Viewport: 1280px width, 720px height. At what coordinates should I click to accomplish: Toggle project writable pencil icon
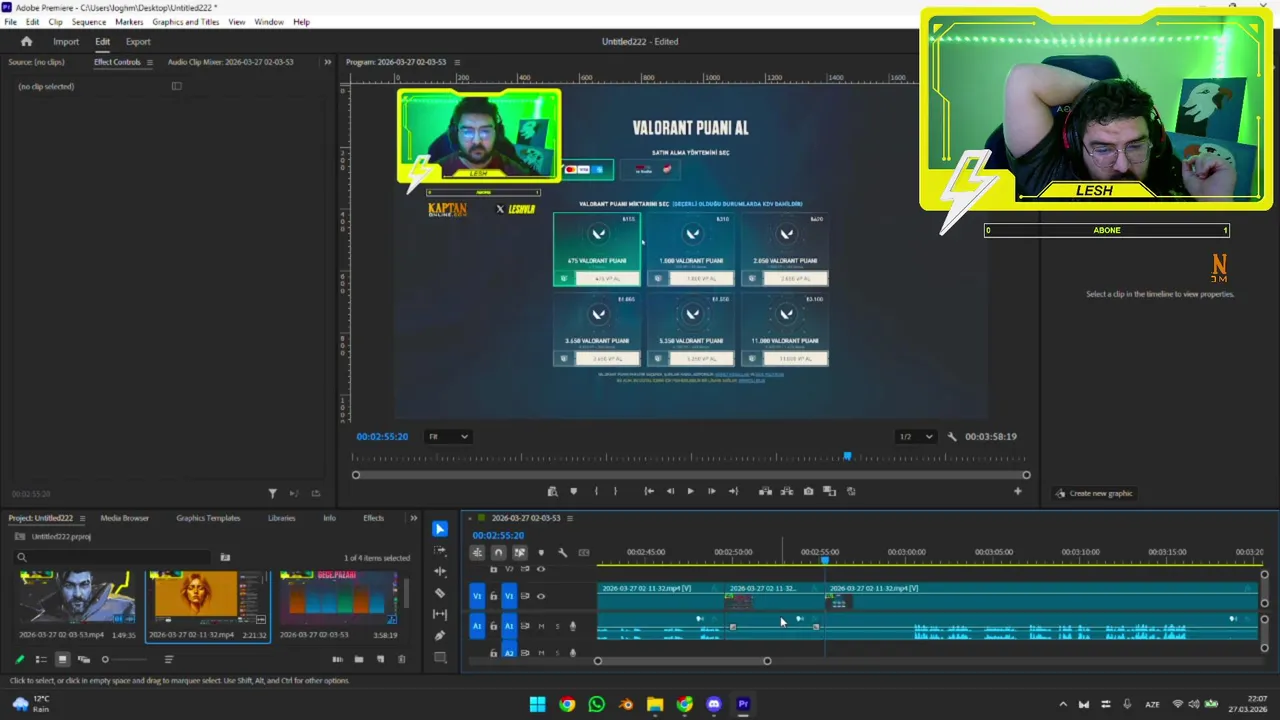pyautogui.click(x=19, y=659)
